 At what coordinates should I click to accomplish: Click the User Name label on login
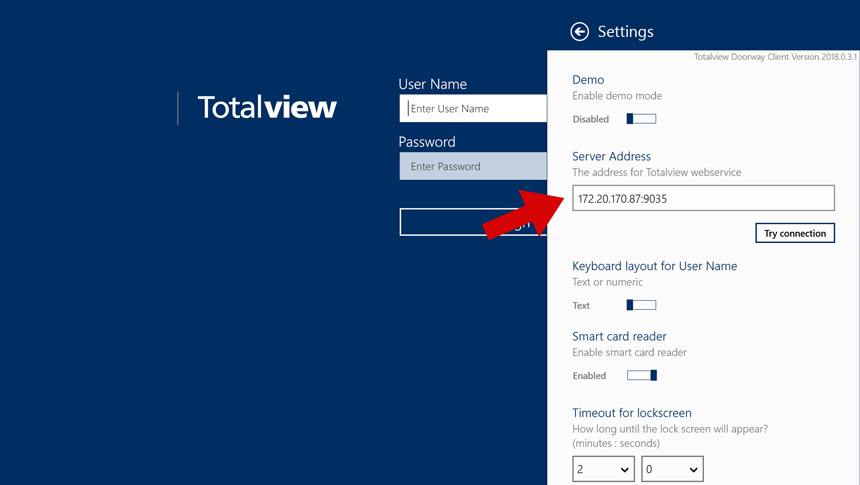coord(432,84)
